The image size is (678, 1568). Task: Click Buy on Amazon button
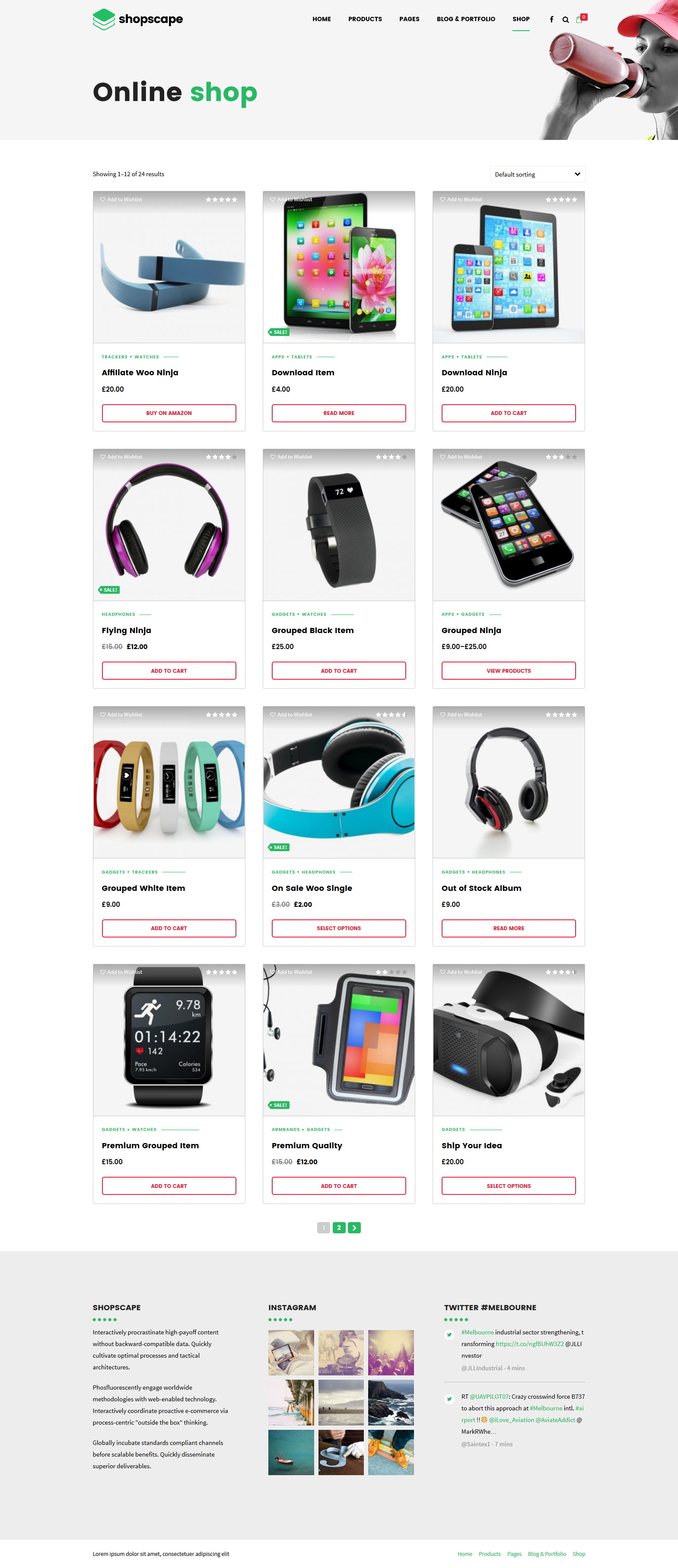(169, 413)
